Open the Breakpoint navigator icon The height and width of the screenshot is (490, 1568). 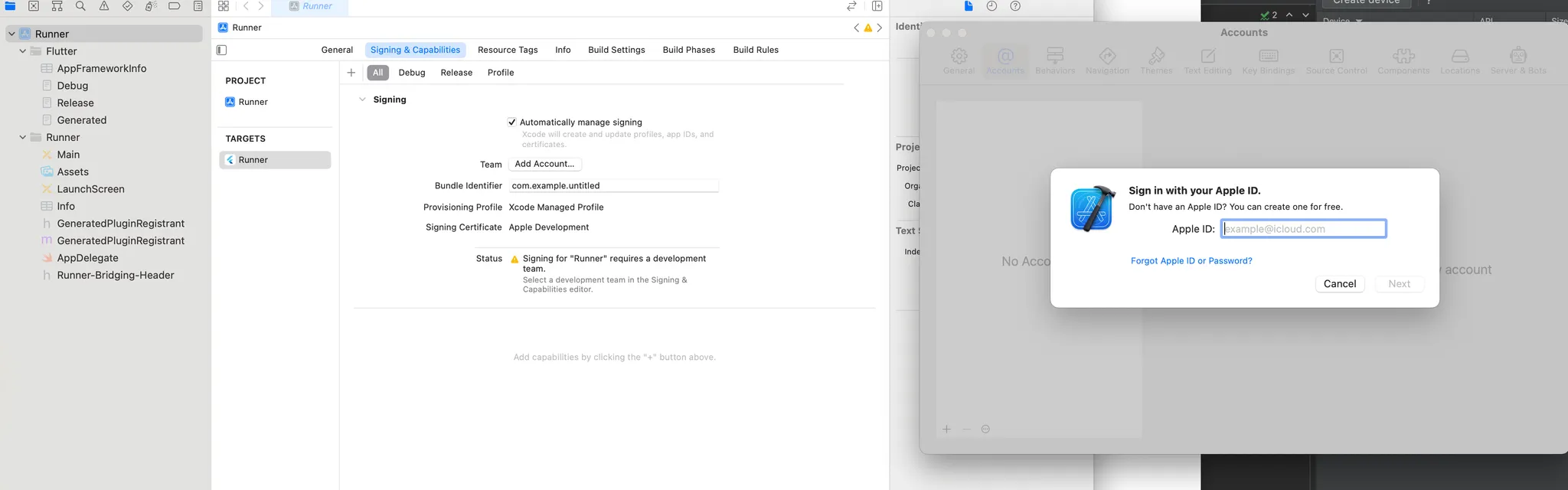[x=175, y=6]
